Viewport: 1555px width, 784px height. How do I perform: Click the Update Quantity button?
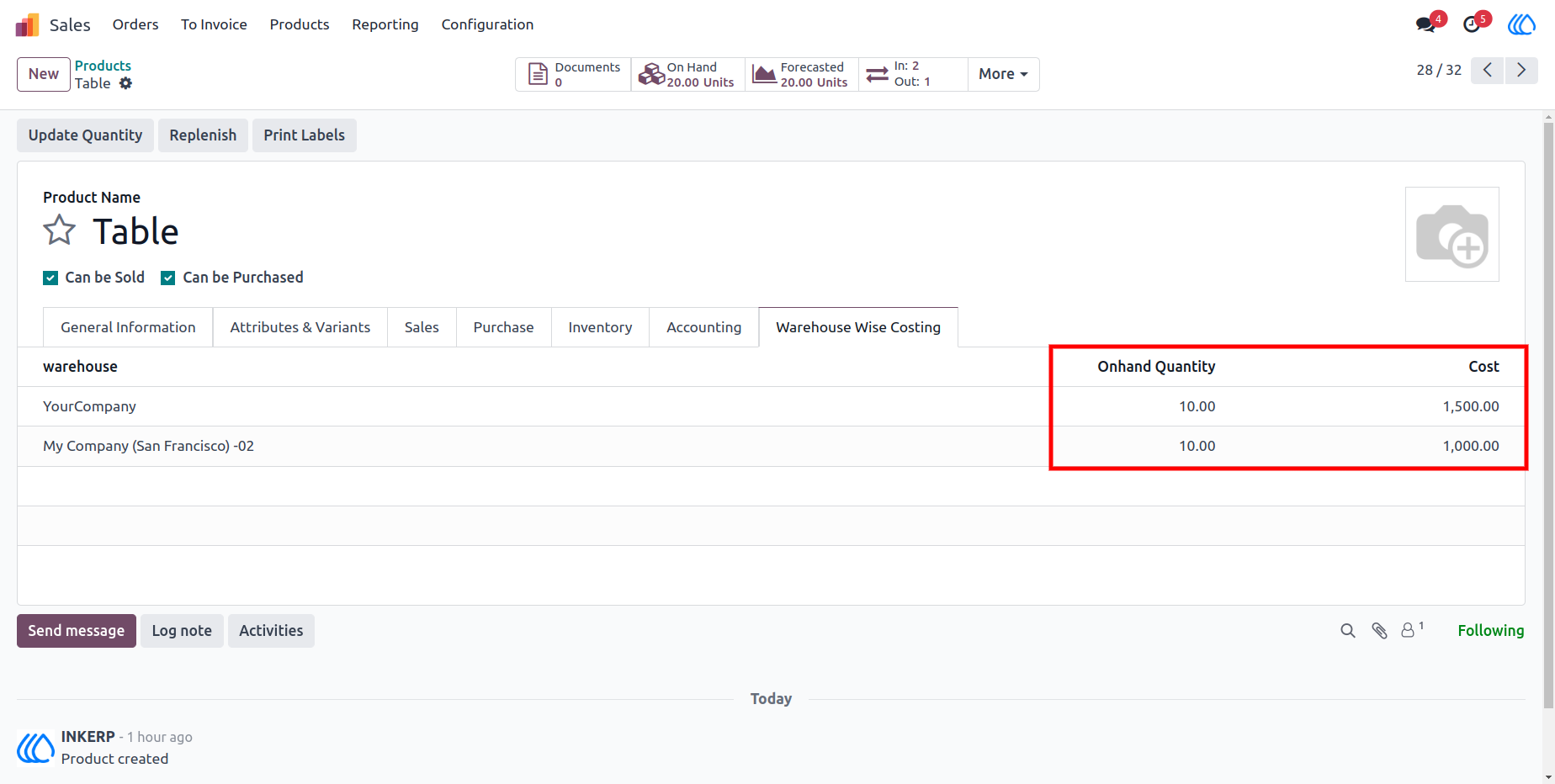coord(85,135)
